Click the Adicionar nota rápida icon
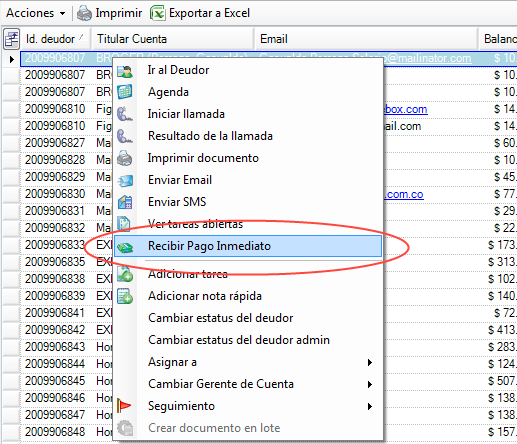Image resolution: width=517 pixels, height=444 pixels. click(125, 296)
